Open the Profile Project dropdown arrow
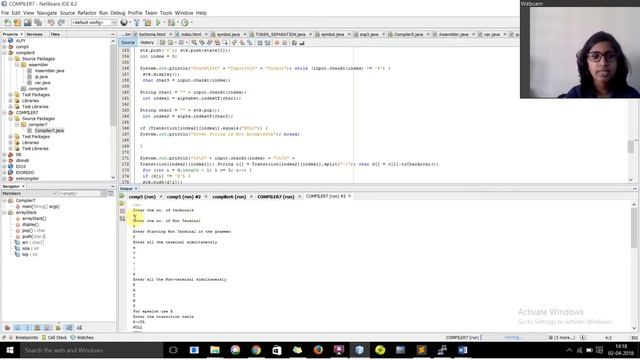The image size is (640, 360). pyautogui.click(x=191, y=23)
